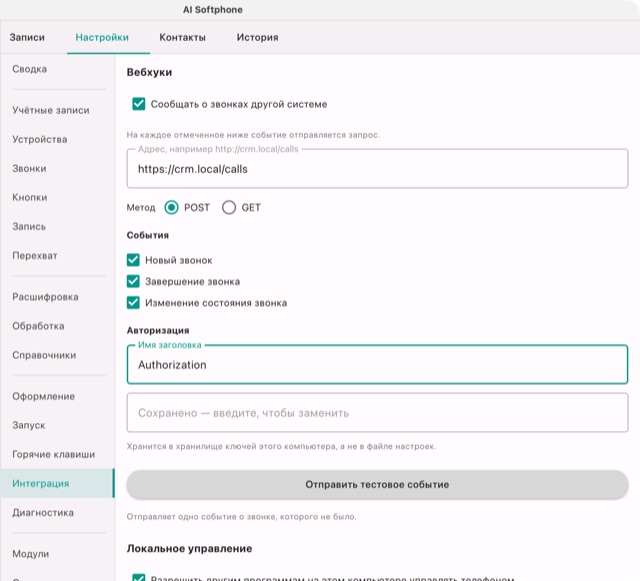
Task: Switch to the Контакты tab
Action: click(x=182, y=37)
